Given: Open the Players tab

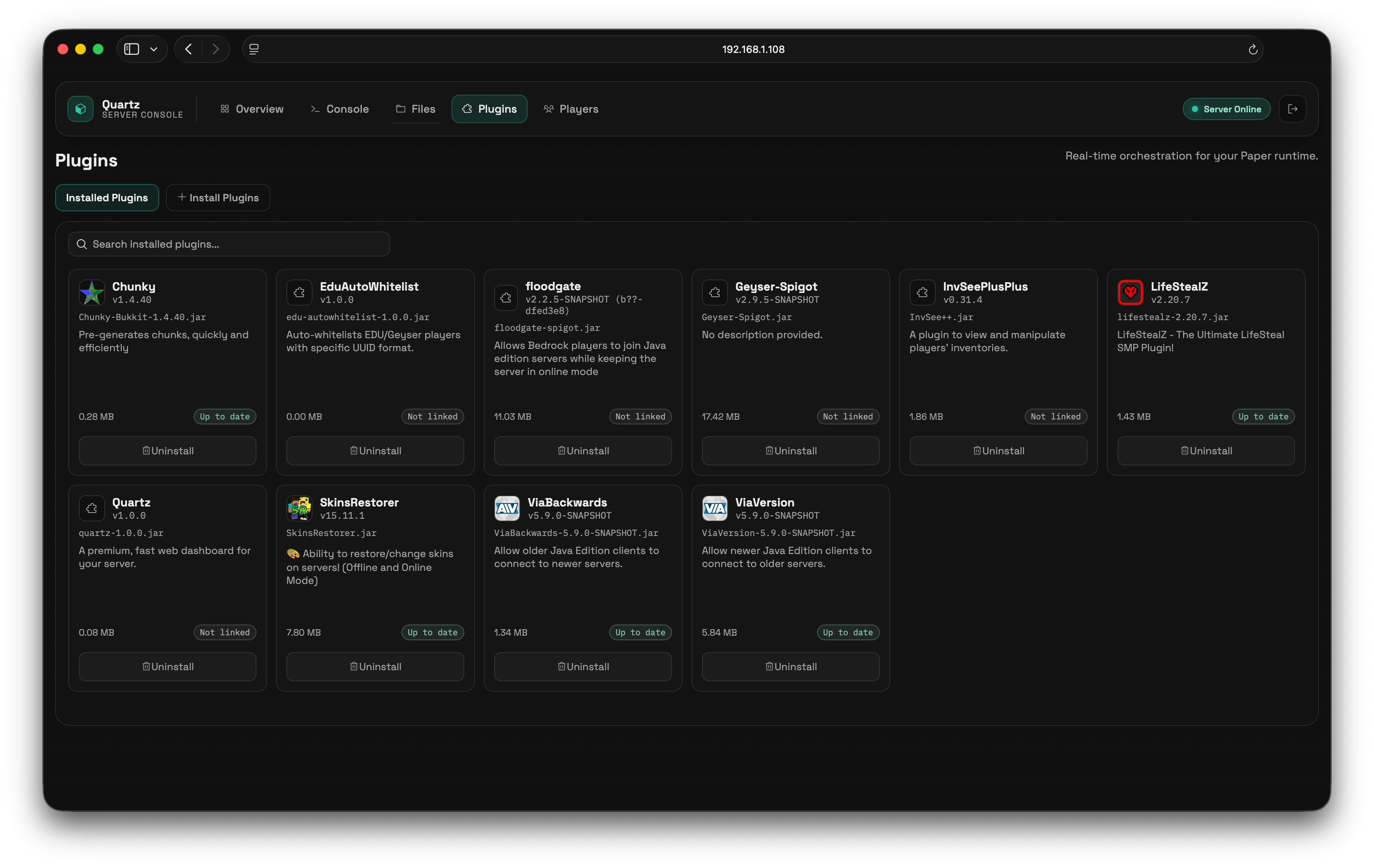Looking at the screenshot, I should click(x=570, y=108).
